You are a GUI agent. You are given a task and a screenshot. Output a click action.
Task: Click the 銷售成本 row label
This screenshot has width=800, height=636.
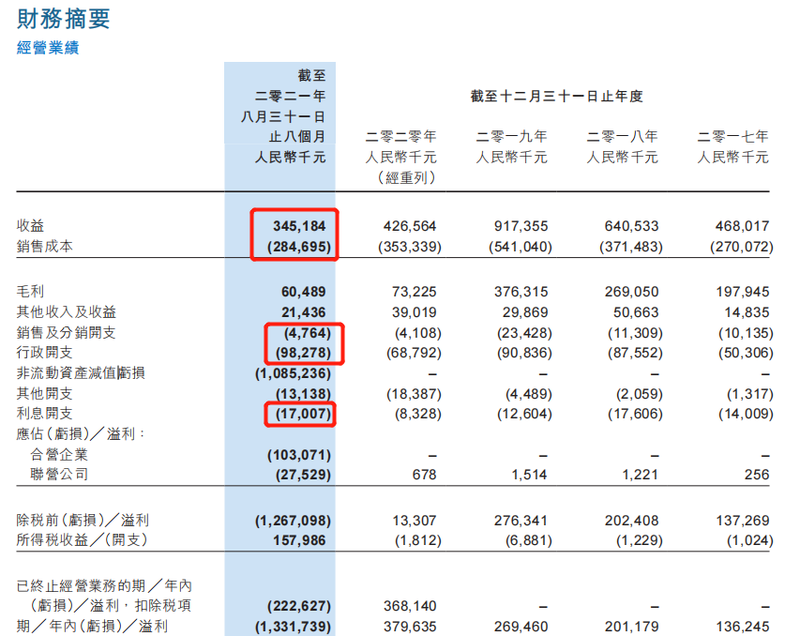pos(45,246)
